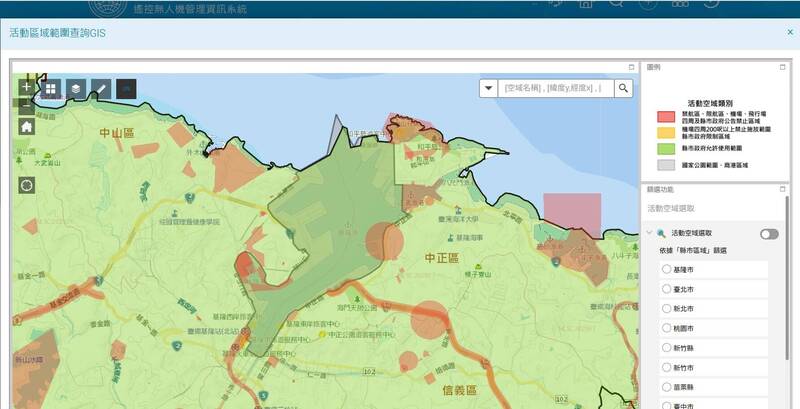The width and height of the screenshot is (800, 409).
Task: Open search source dropdown arrow
Action: pos(488,88)
